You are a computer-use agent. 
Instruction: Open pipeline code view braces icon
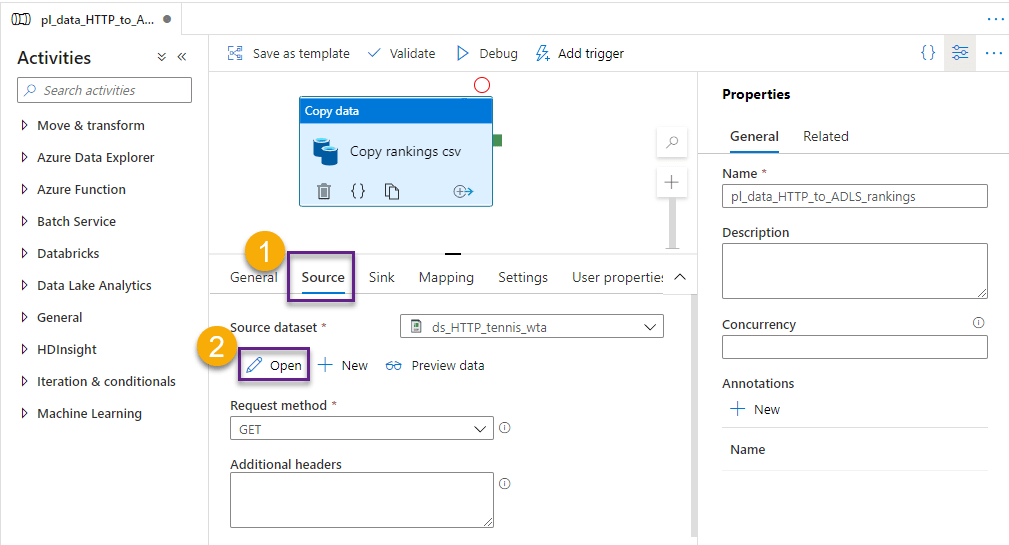click(x=927, y=53)
